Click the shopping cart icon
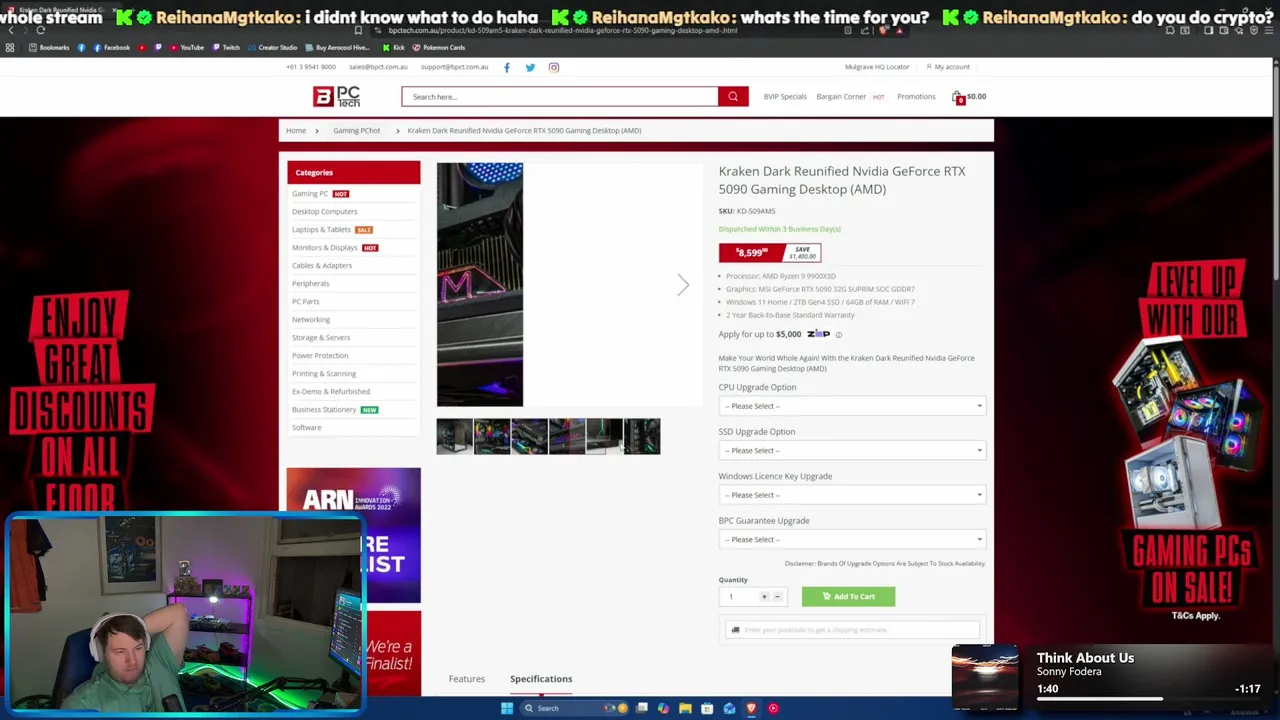This screenshot has width=1280, height=720. 957,97
